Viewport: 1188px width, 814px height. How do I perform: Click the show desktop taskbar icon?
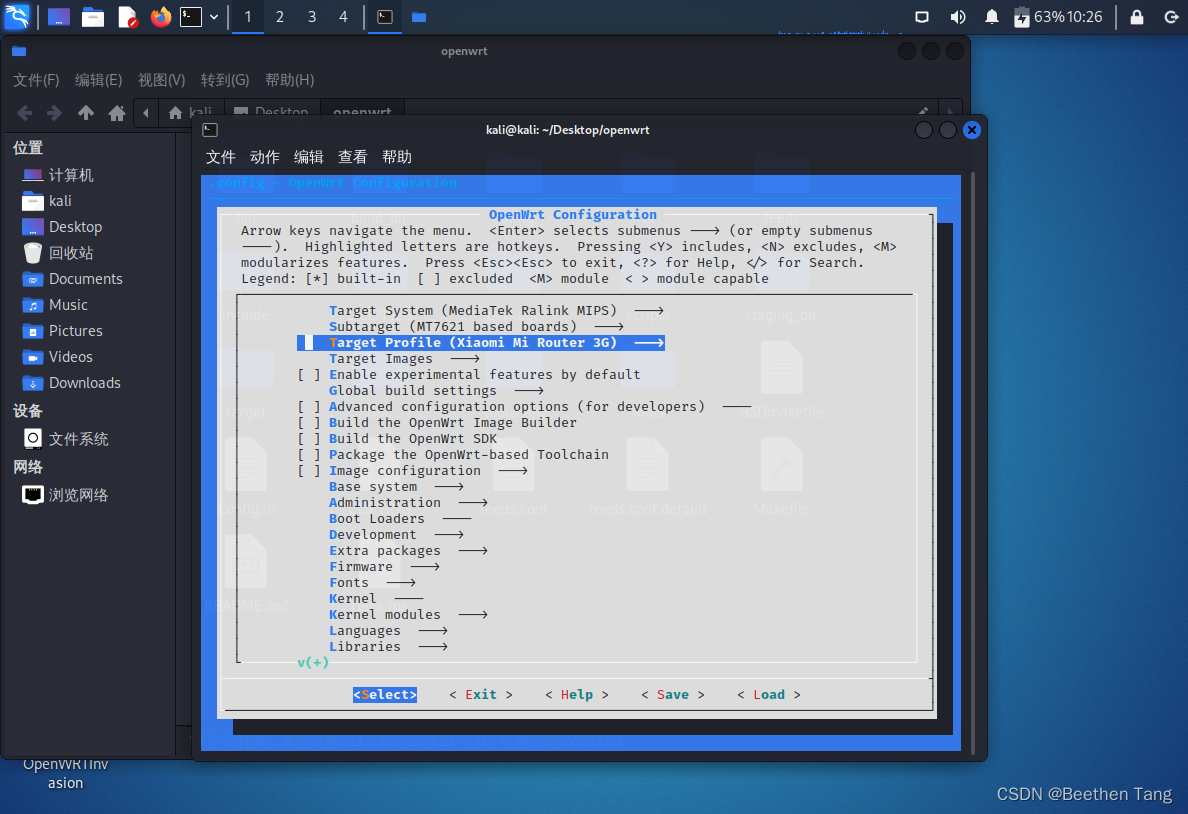(x=58, y=17)
